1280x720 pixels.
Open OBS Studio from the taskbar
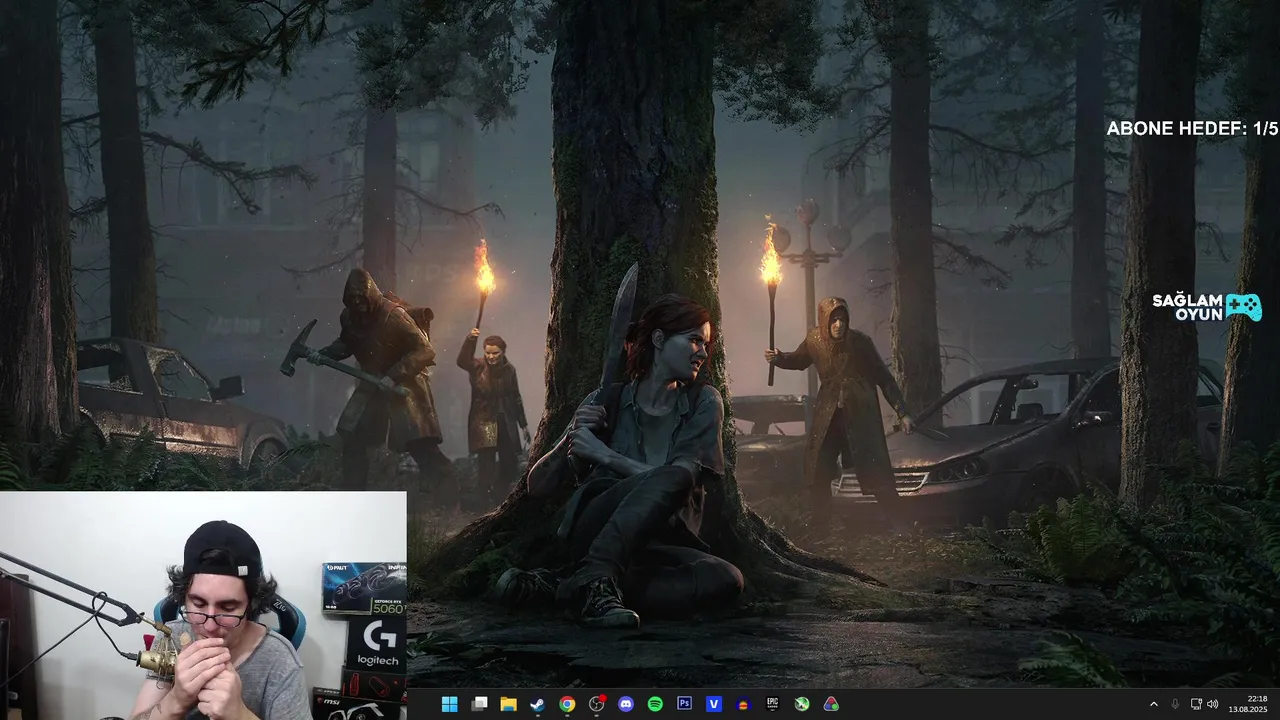(597, 704)
